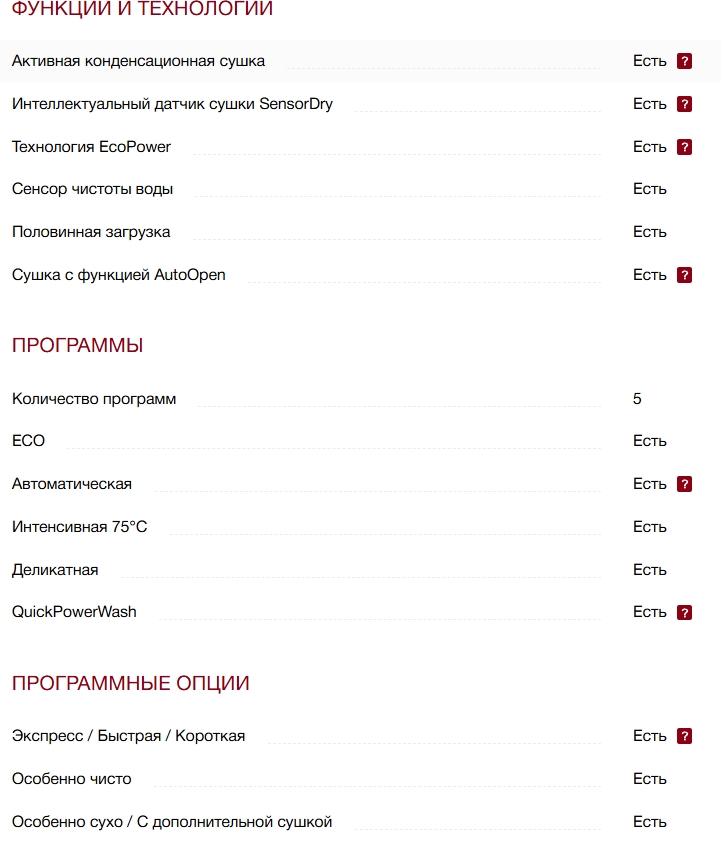
Task: Click the Есть value for Сенсор чистоты воды
Action: (649, 189)
